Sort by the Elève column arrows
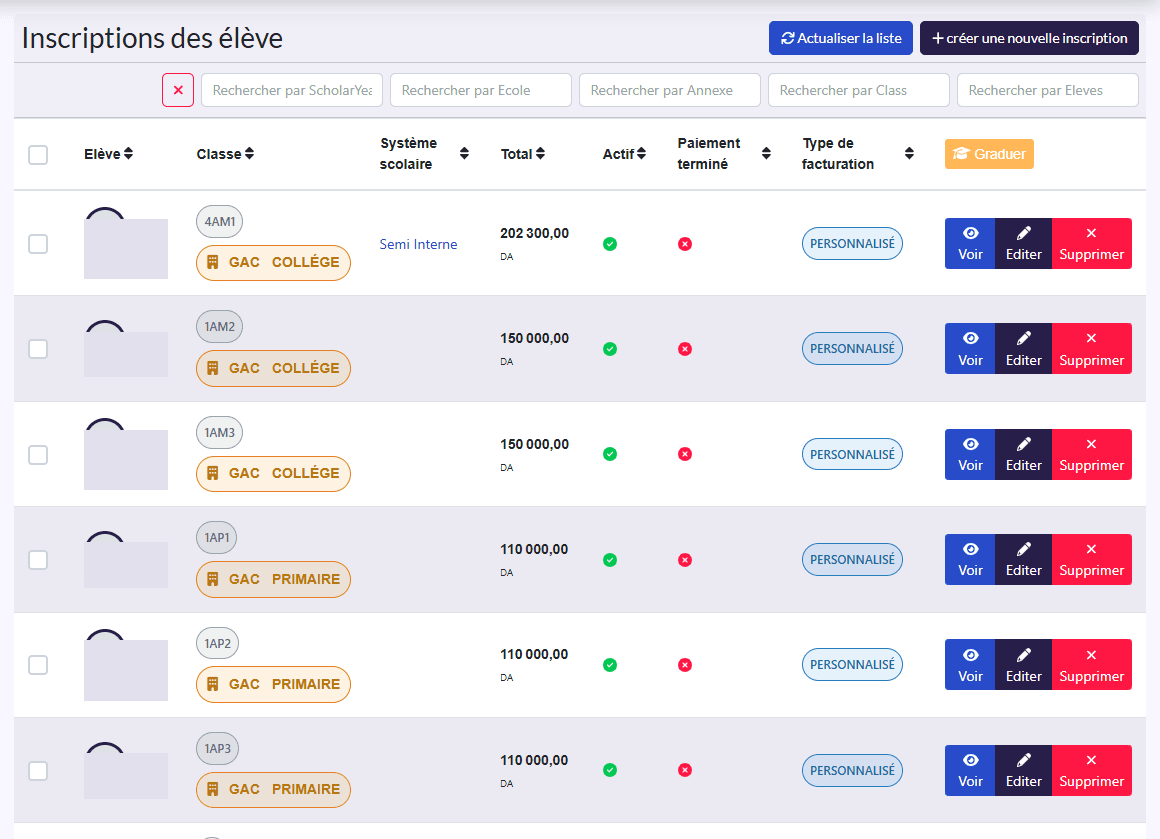The image size is (1160, 839). 129,153
